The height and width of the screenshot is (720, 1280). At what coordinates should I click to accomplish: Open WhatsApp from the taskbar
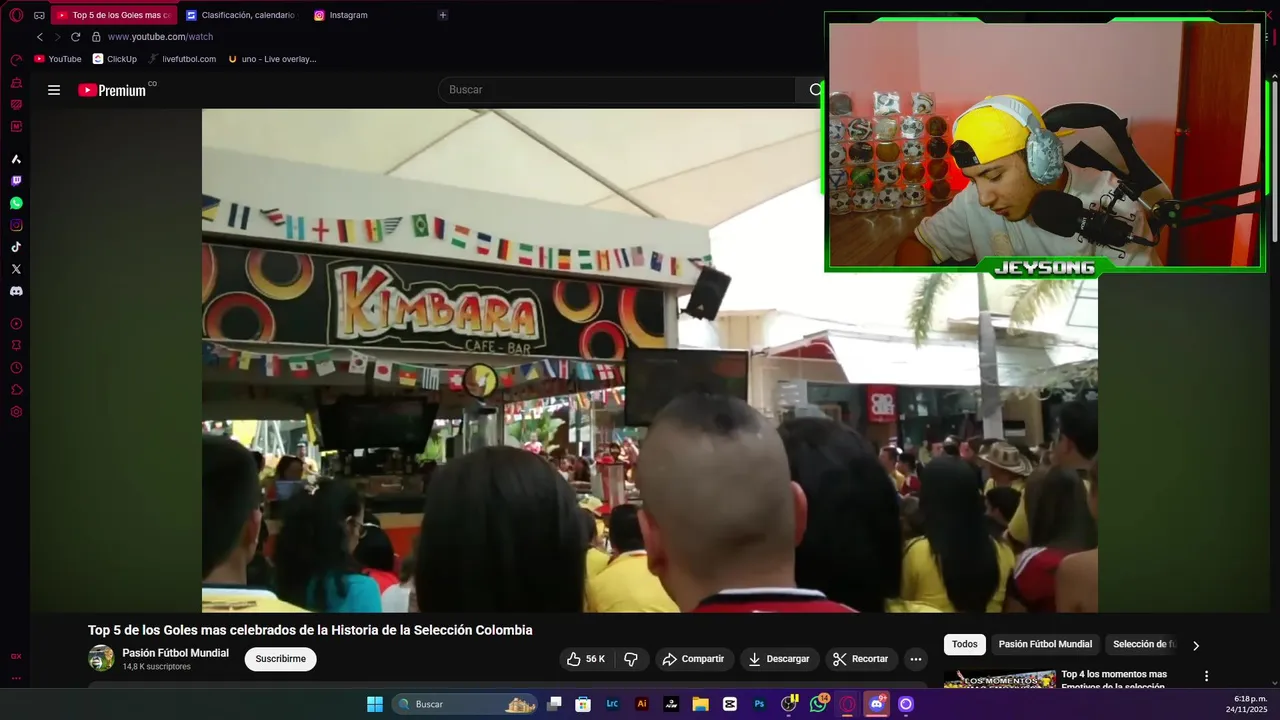819,704
